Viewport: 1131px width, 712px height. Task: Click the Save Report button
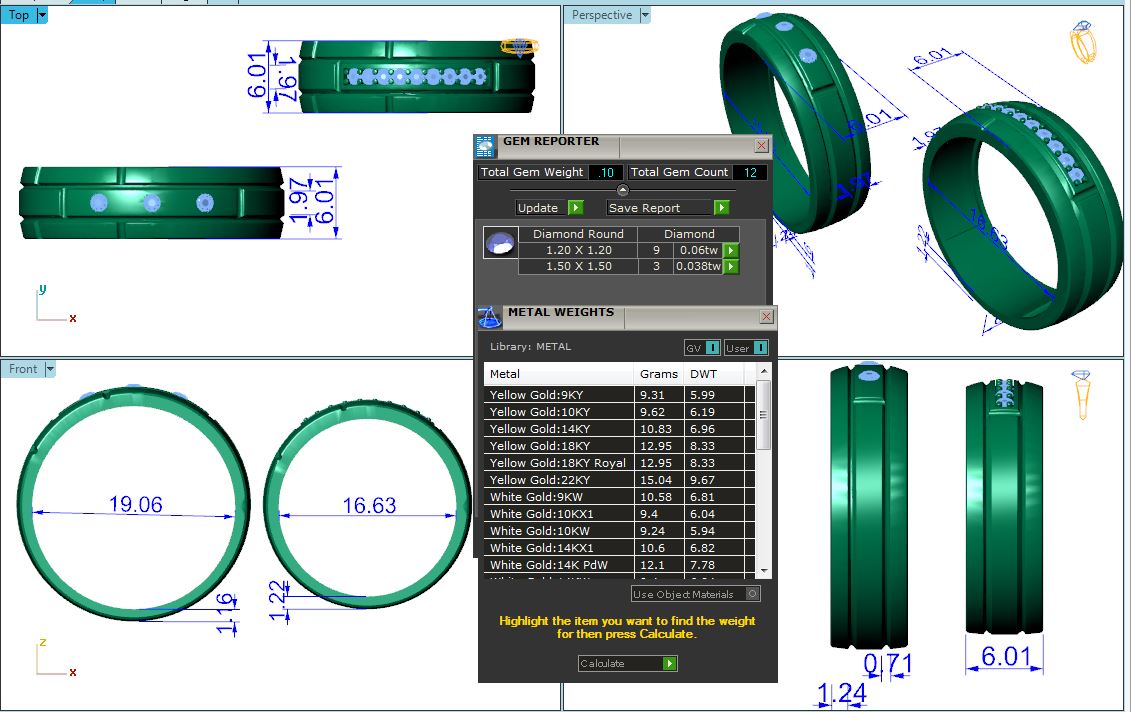point(657,208)
